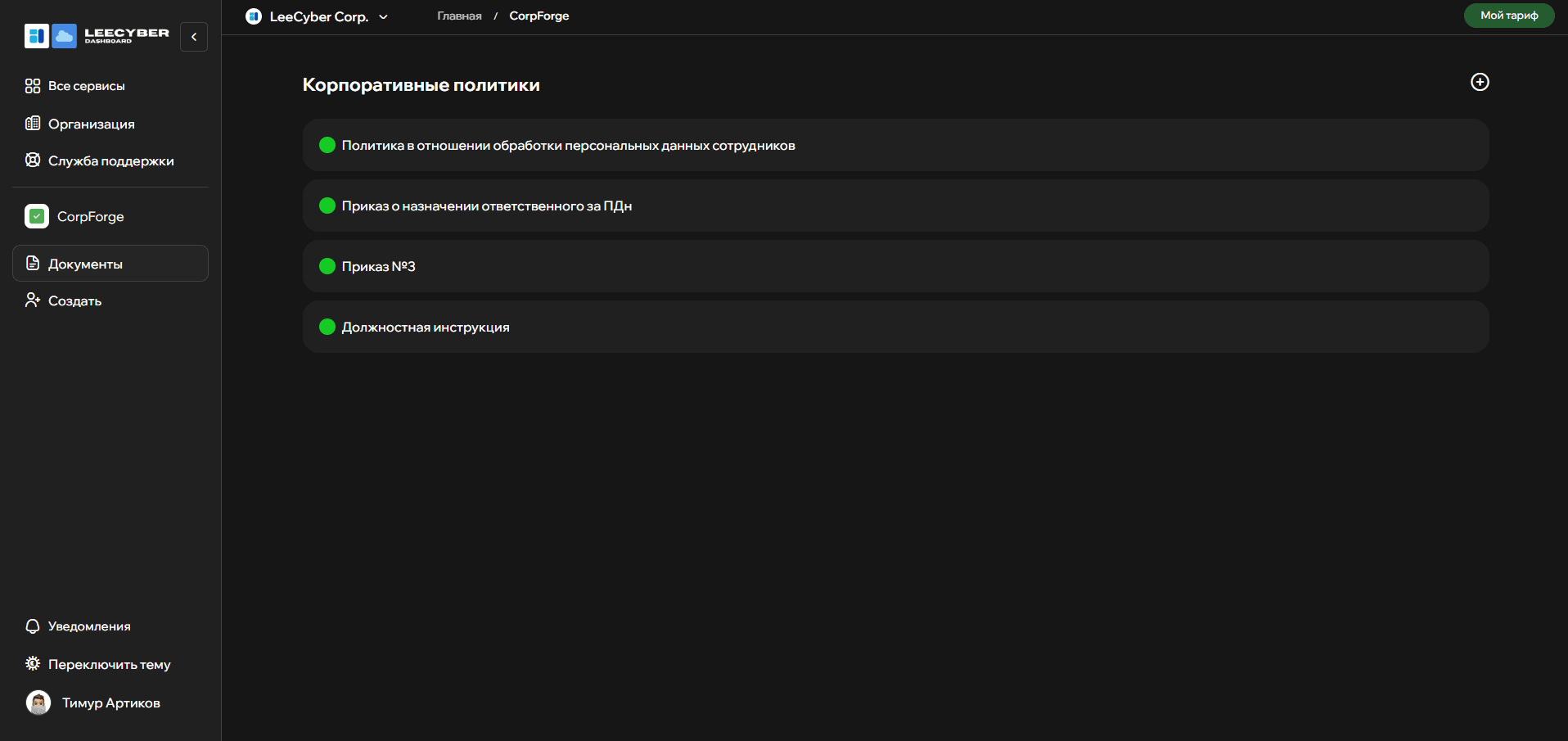Open the Должностная инструкция document
The height and width of the screenshot is (741, 1568).
pyautogui.click(x=425, y=328)
